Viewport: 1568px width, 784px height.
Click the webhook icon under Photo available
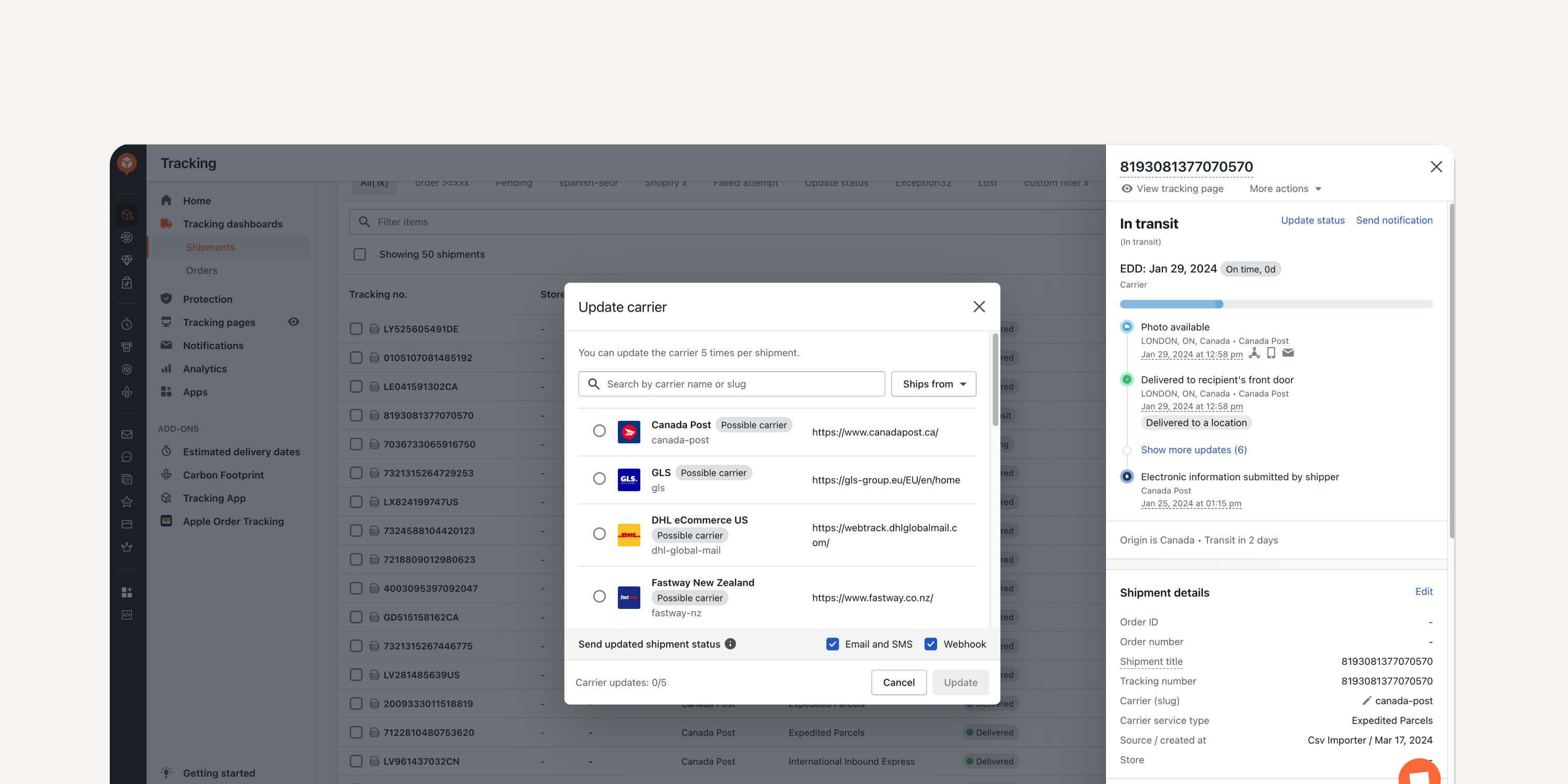(1254, 353)
